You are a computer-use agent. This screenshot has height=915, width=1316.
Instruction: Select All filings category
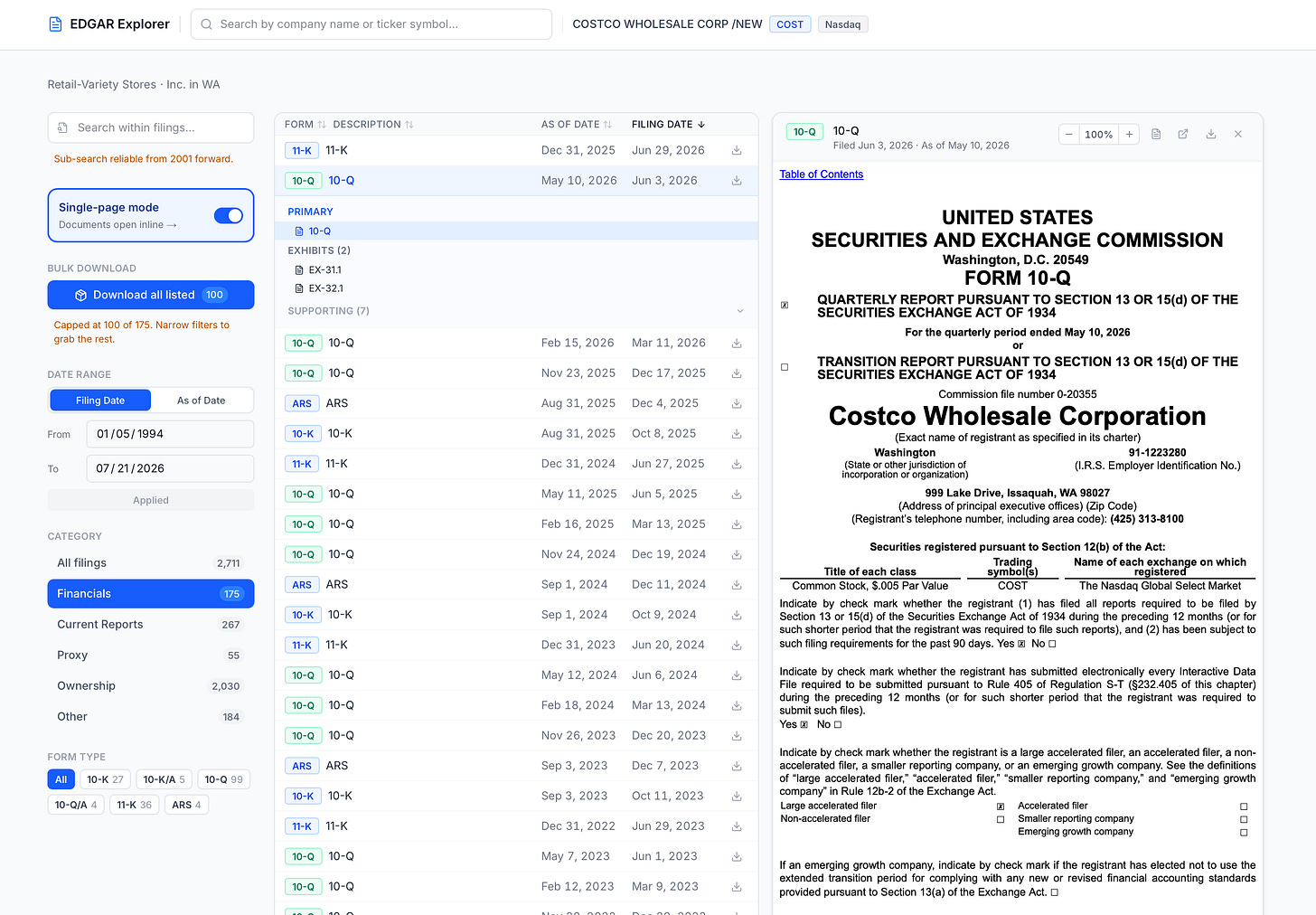point(151,563)
